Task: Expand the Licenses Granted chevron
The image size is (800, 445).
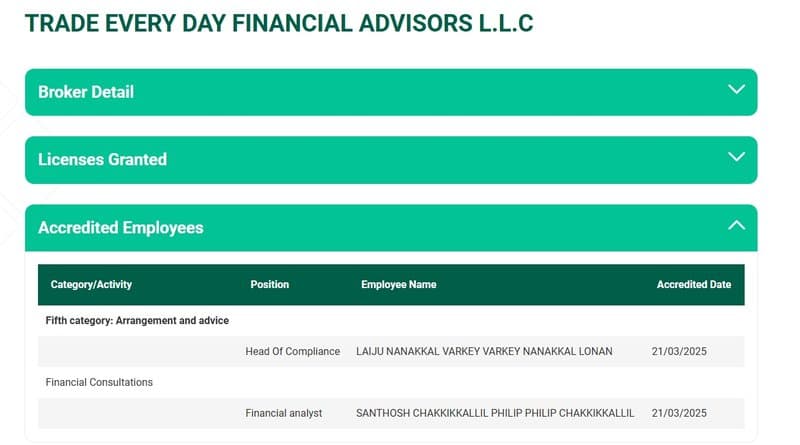Action: tap(736, 157)
